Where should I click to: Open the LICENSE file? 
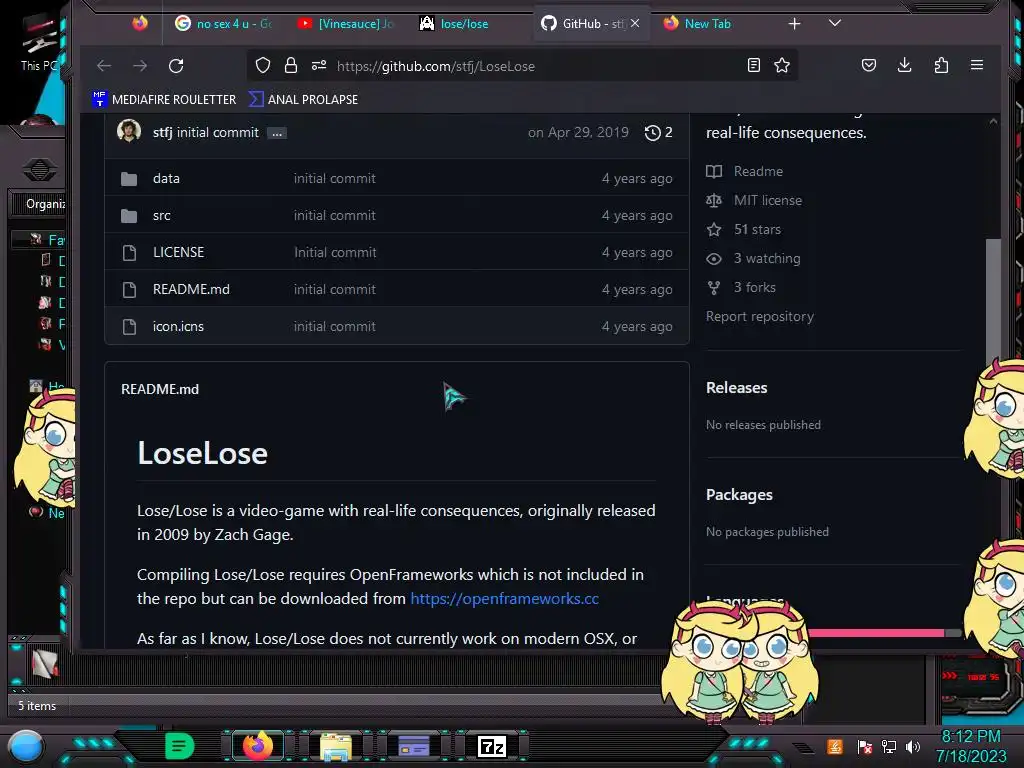178,252
